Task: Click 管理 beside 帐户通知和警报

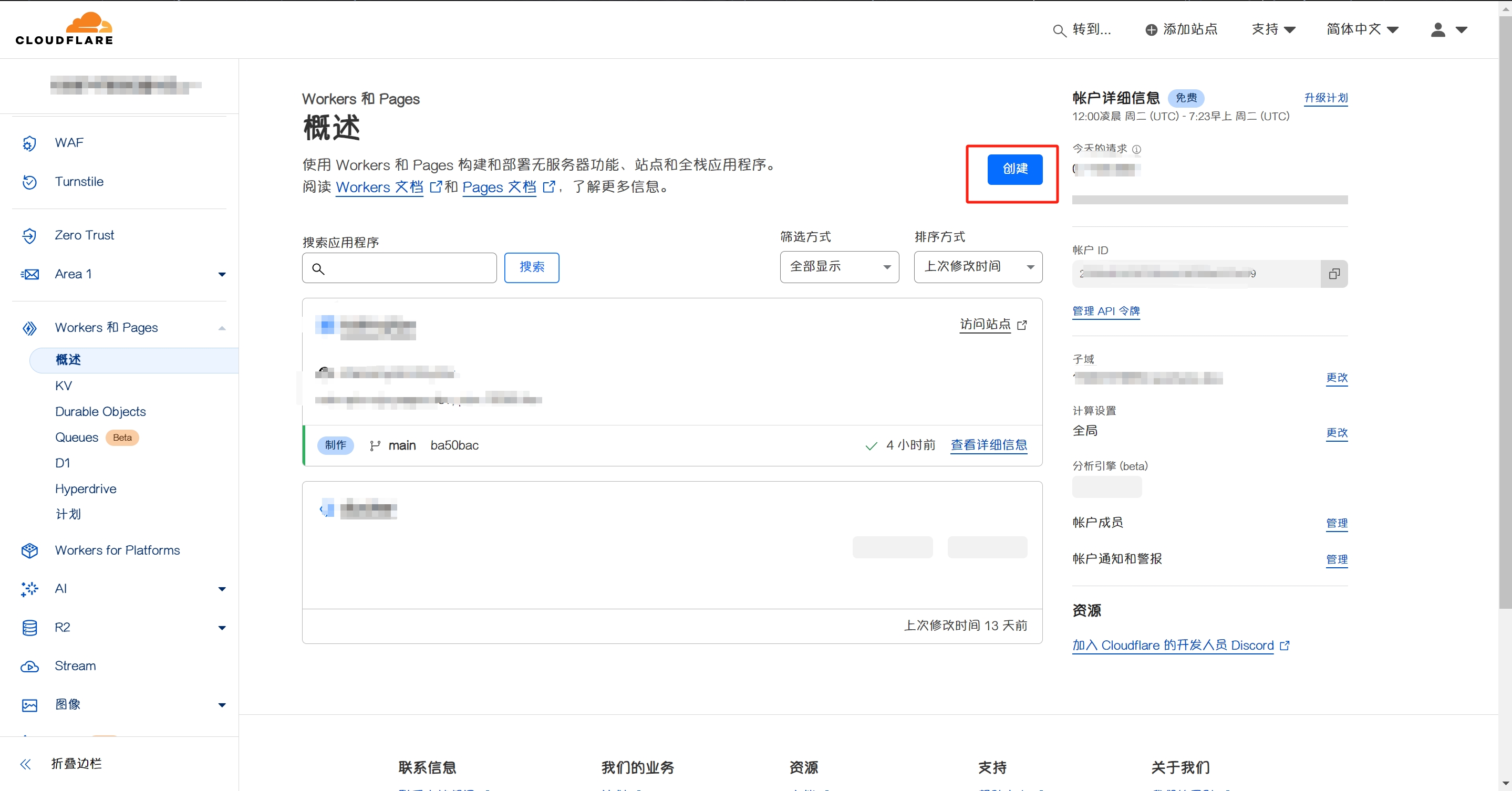Action: (1337, 560)
